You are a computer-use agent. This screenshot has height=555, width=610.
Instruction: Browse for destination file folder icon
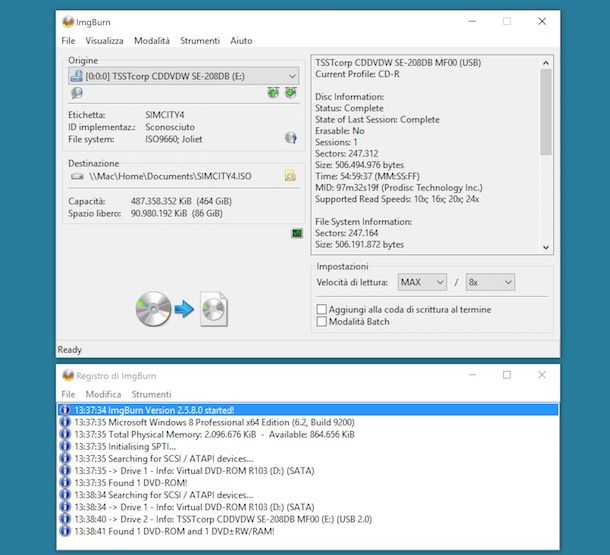290,176
